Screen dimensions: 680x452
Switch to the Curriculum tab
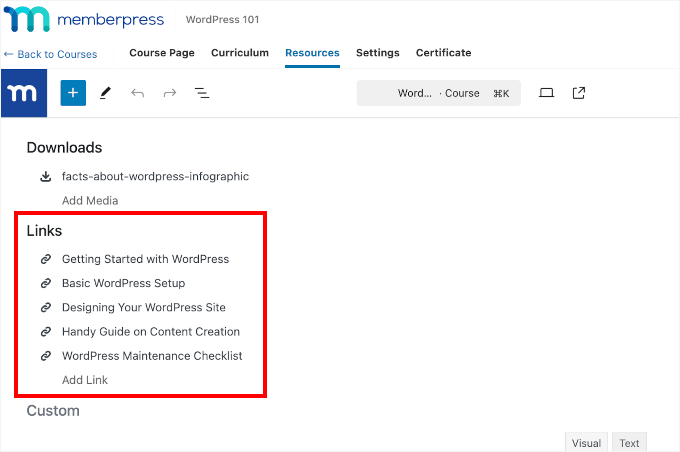click(240, 52)
